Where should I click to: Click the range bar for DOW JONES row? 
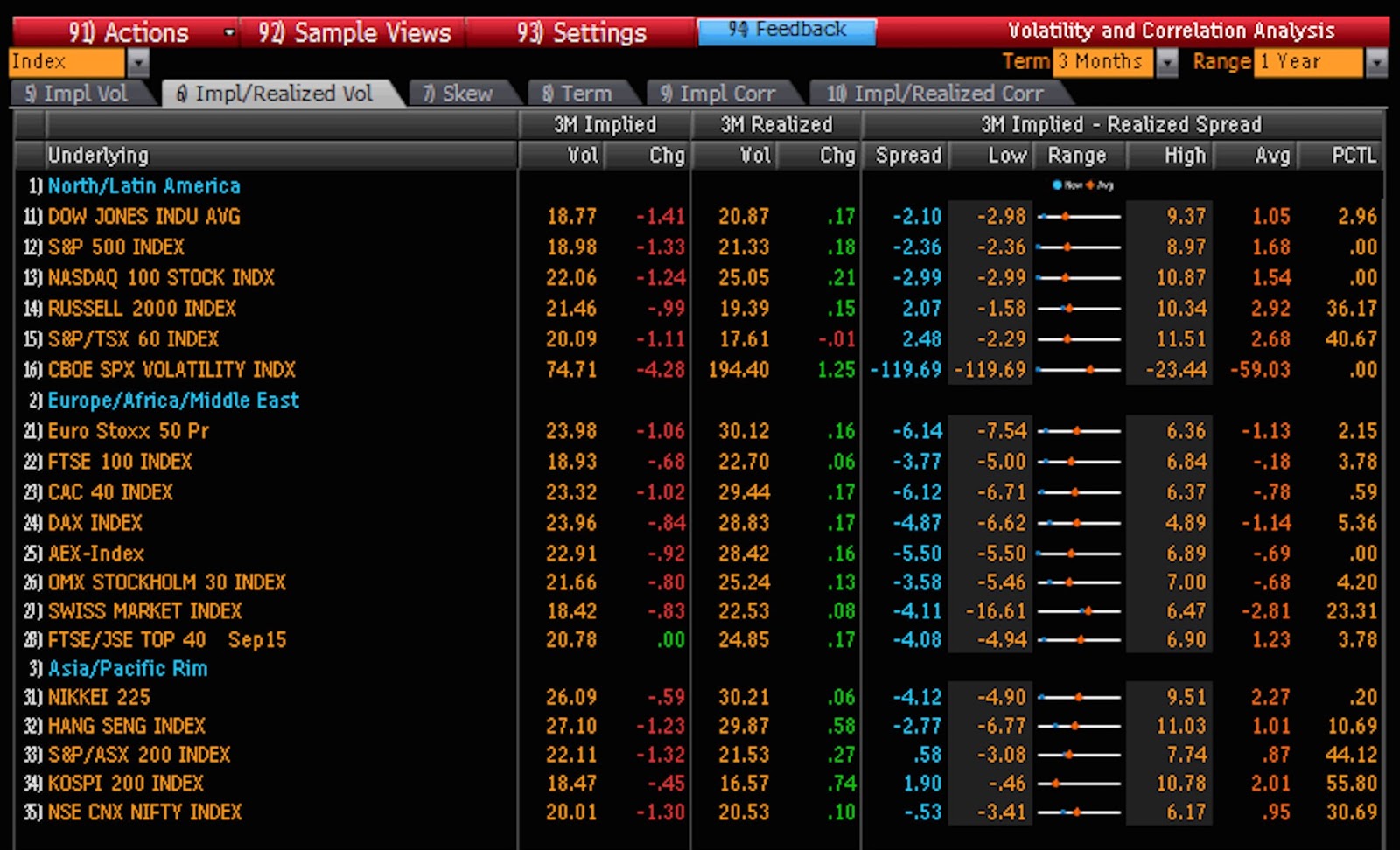coord(1079,216)
